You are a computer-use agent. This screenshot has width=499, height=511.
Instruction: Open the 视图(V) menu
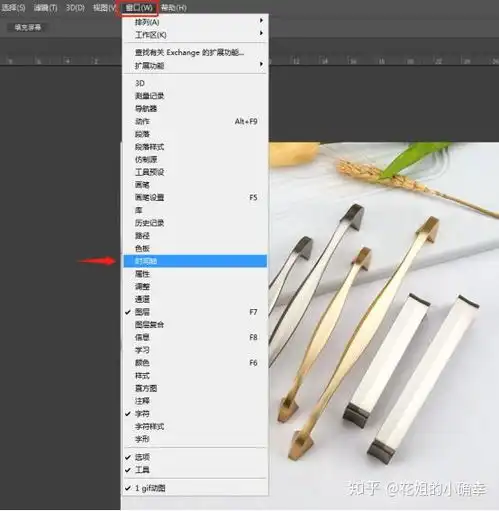[104, 8]
